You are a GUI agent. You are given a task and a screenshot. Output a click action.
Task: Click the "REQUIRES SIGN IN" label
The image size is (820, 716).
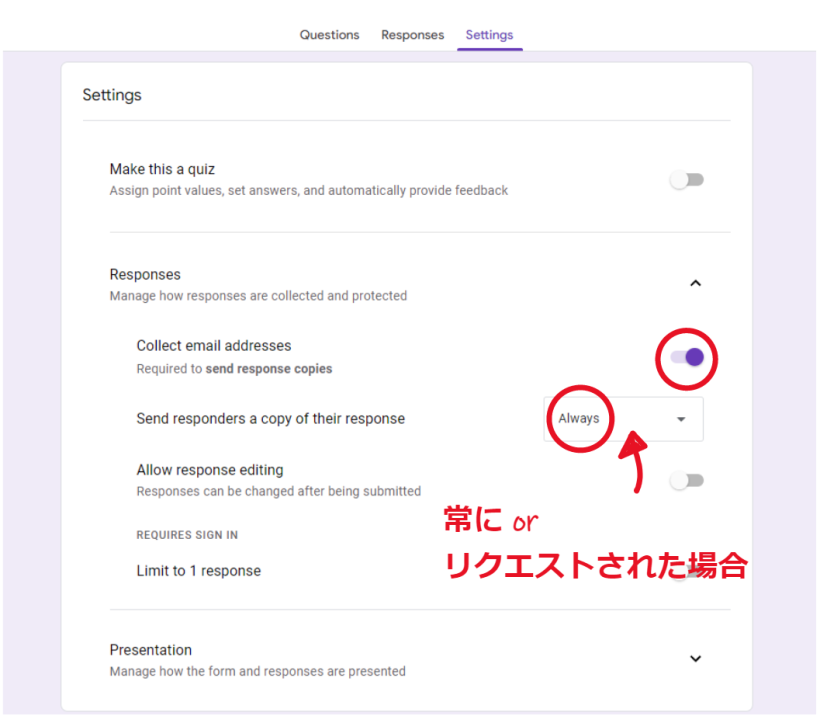click(x=187, y=535)
